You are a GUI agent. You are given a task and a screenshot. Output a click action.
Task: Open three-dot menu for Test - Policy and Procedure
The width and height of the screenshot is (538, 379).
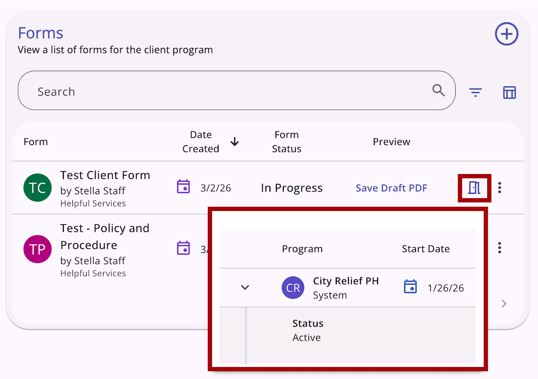500,248
